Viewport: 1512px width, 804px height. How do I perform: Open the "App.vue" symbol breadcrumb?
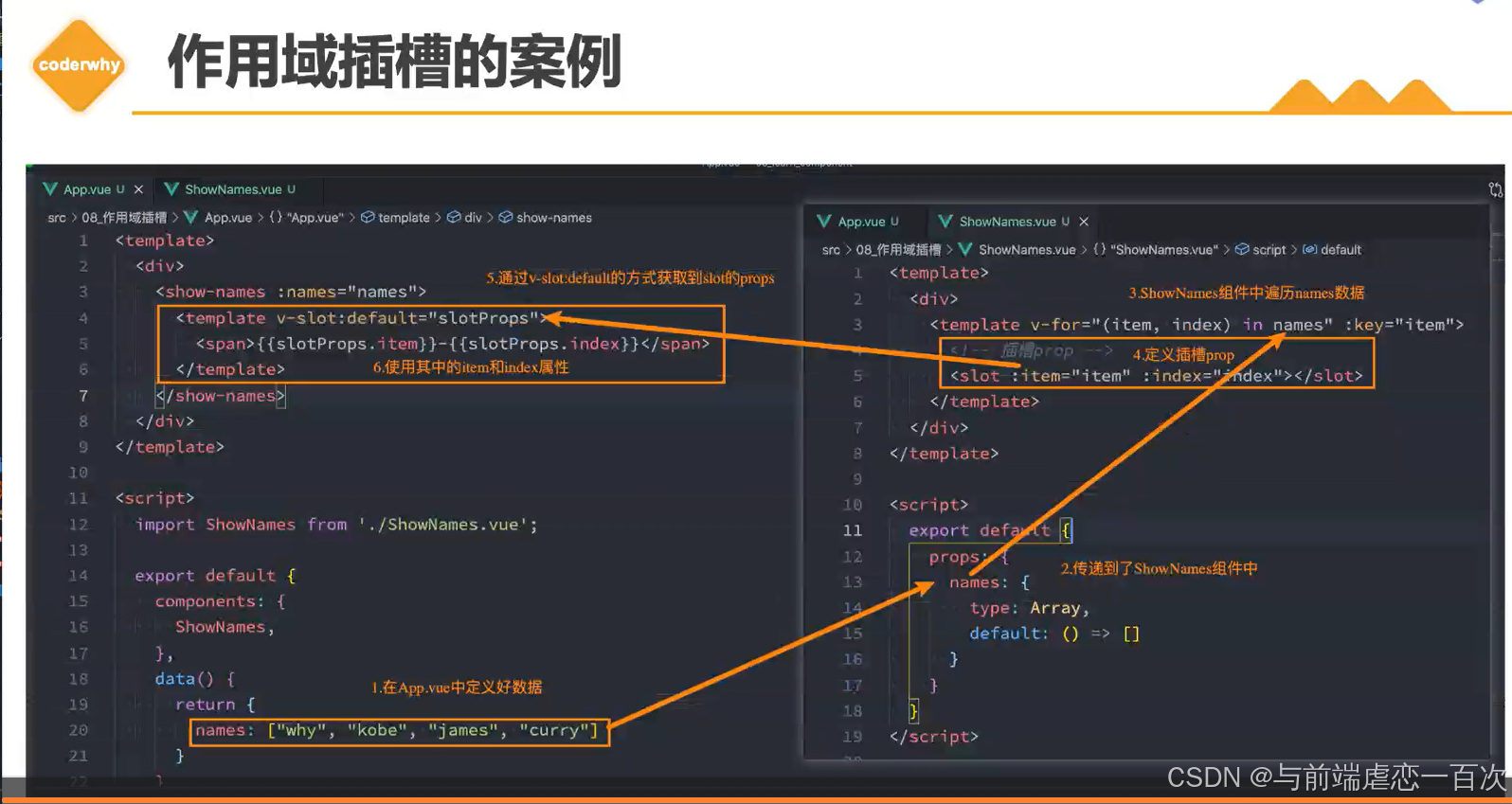[315, 218]
